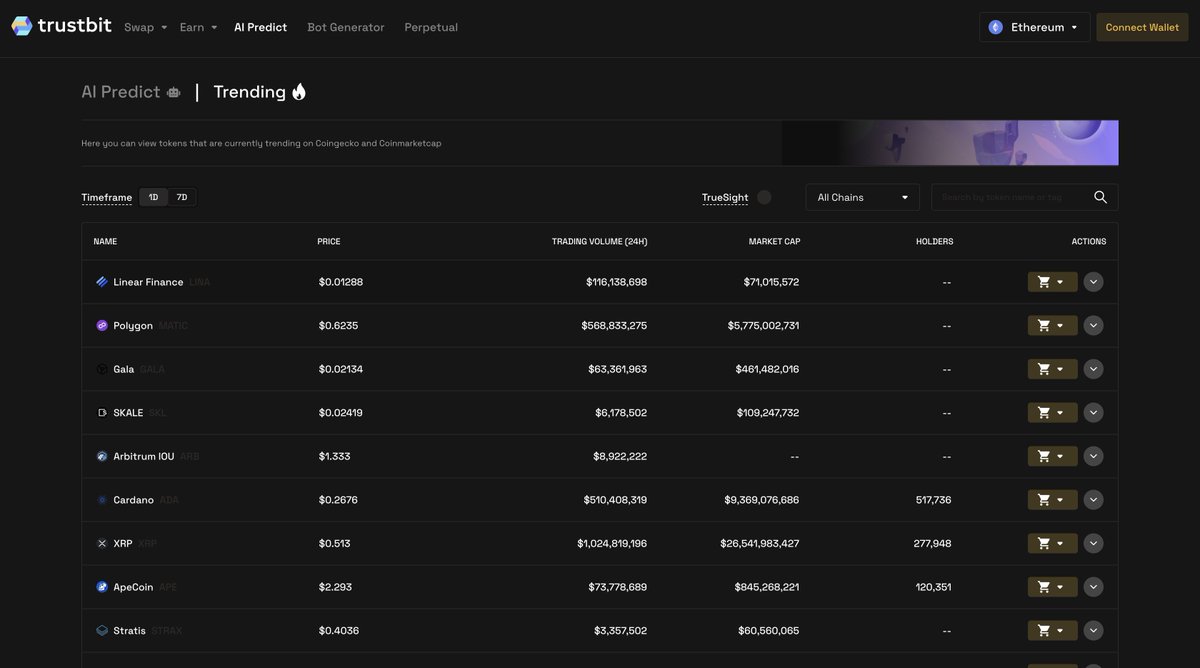Click the Name column header
Screen dimensions: 1200x668
(x=105, y=242)
